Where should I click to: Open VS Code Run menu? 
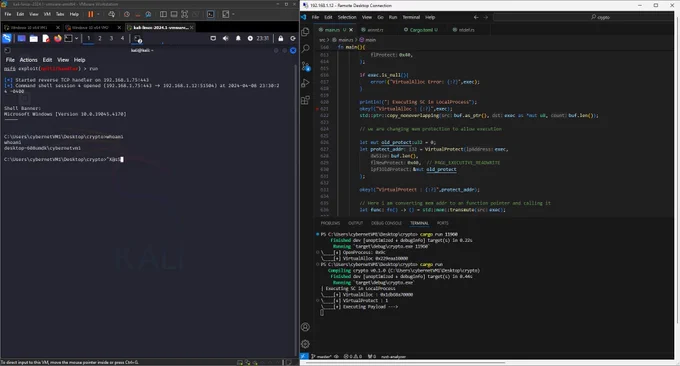(393, 17)
